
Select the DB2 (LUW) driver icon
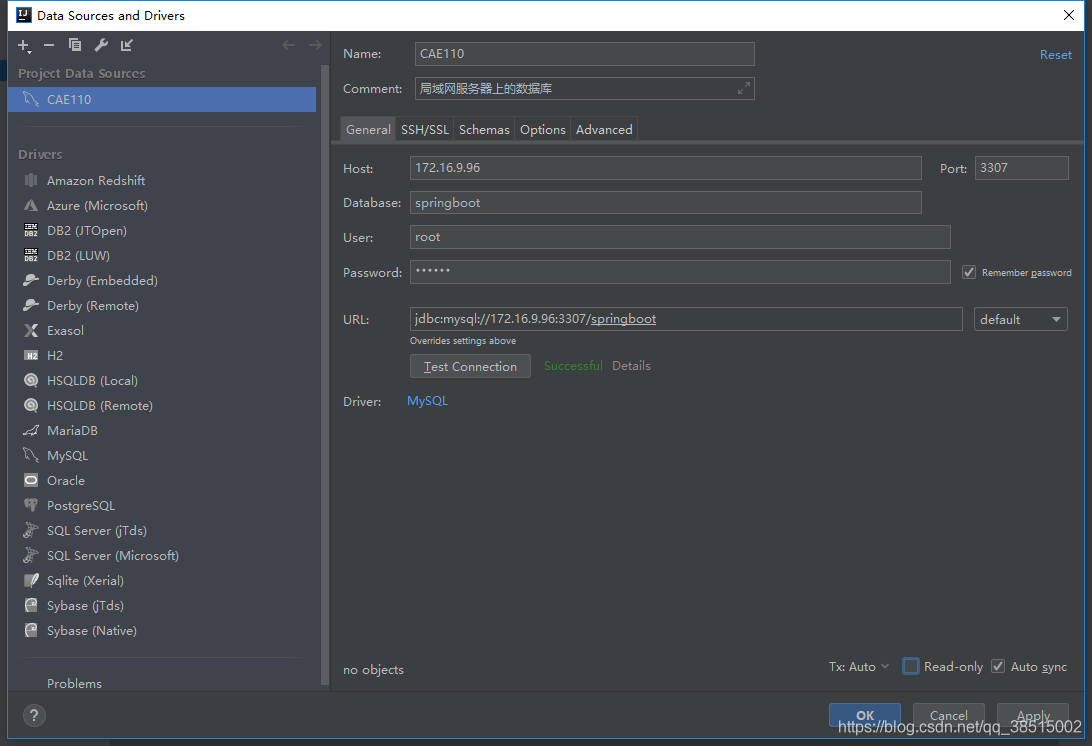coord(31,256)
